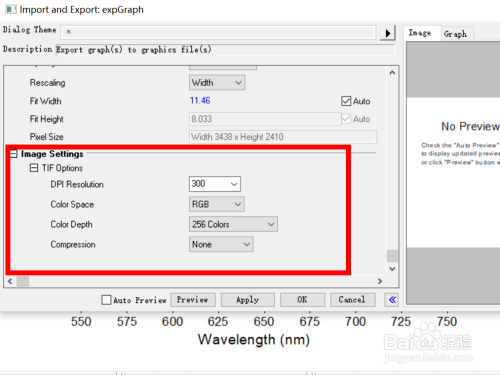Open the Color Space RGB dropdown

[217, 204]
